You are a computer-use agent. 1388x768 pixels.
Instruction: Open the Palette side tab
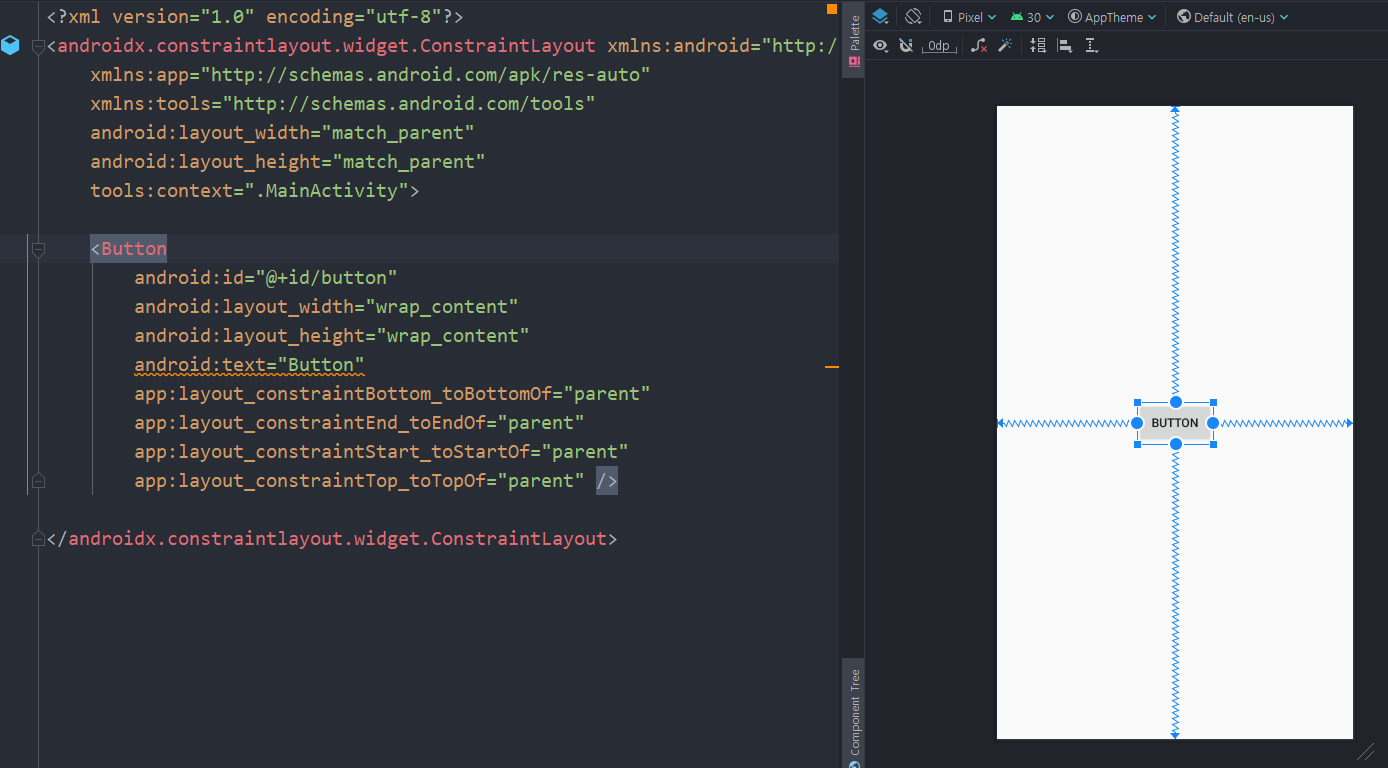[854, 40]
